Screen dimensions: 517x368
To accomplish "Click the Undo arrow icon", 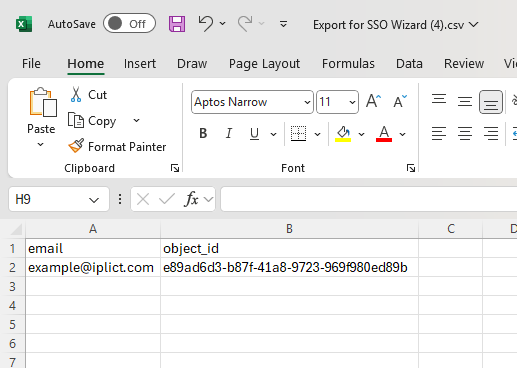I will (206, 24).
